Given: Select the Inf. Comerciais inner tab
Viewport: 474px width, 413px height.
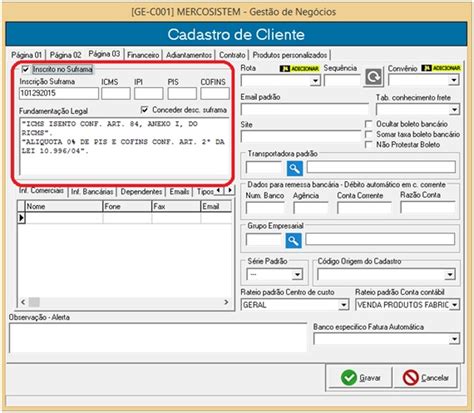Looking at the screenshot, I should tap(41, 190).
